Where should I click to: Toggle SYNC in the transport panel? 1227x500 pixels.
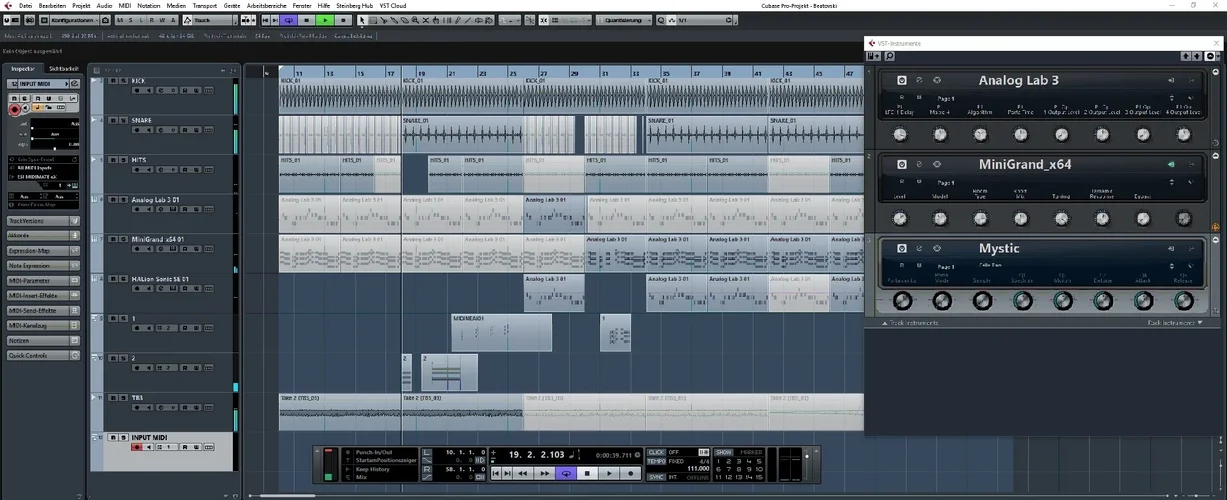(x=656, y=477)
